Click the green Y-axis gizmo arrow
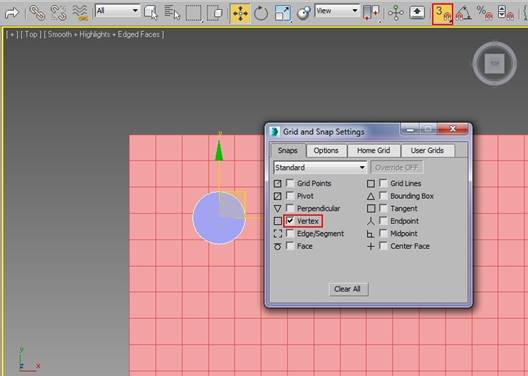Screen dimensions: 528x376 [x=219, y=150]
